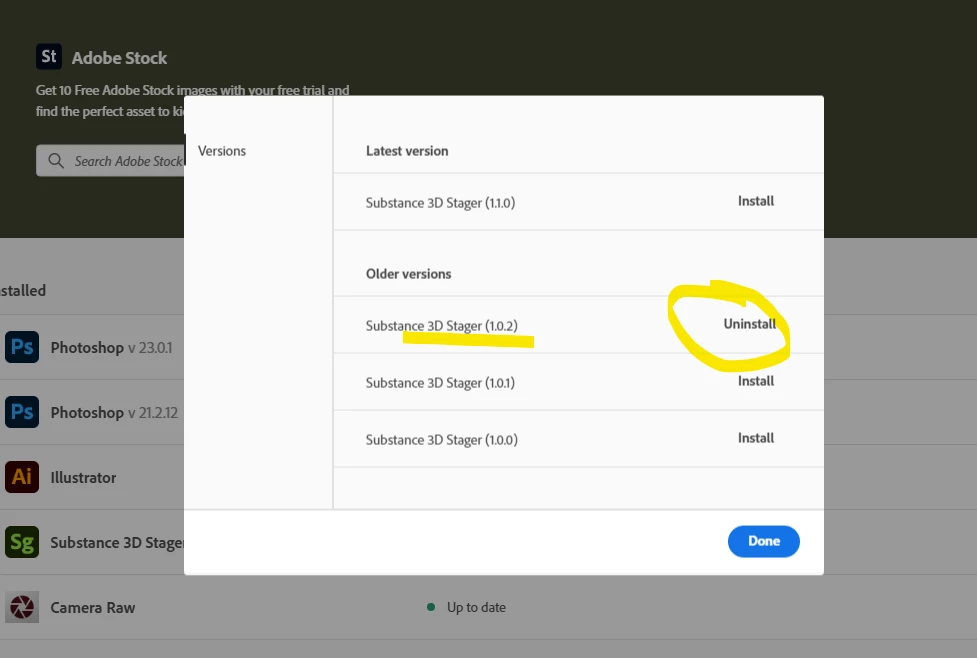
Task: Click the Done button
Action: pyautogui.click(x=763, y=541)
